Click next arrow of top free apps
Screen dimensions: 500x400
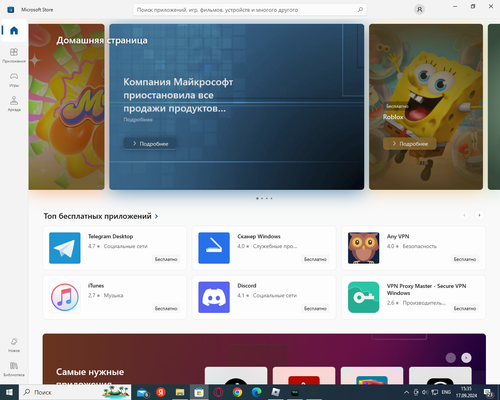[x=479, y=215]
